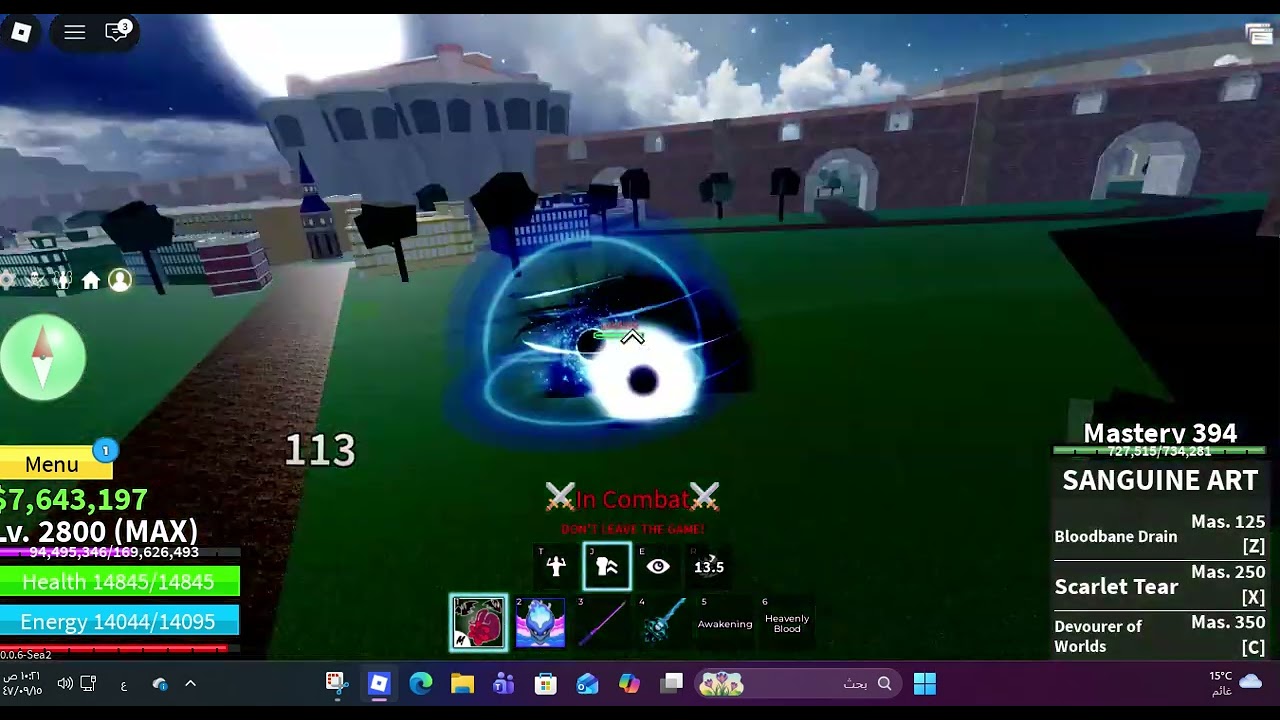
Task: Click the compass on the left
Action: pyautogui.click(x=43, y=357)
